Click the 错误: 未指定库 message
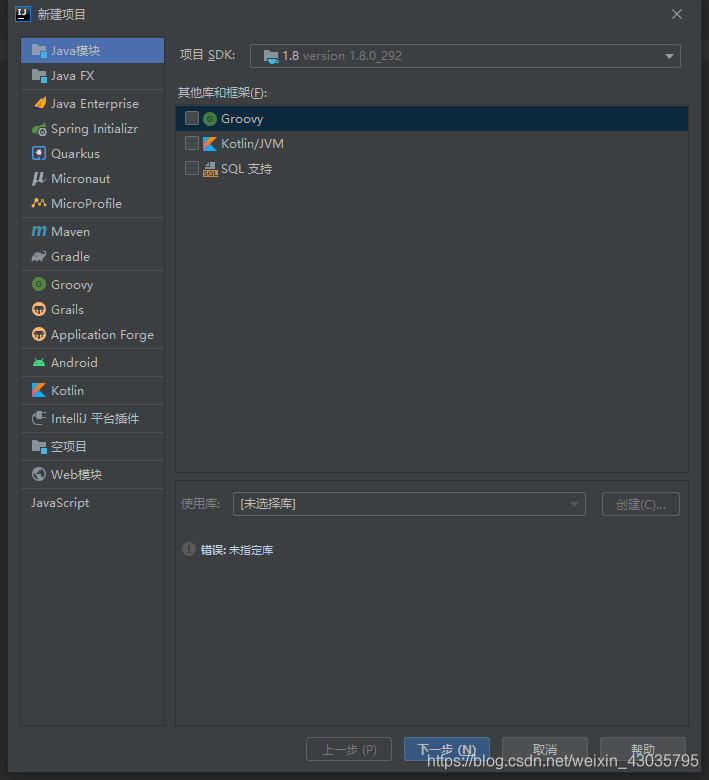Viewport: 709px width, 780px height. pos(237,550)
